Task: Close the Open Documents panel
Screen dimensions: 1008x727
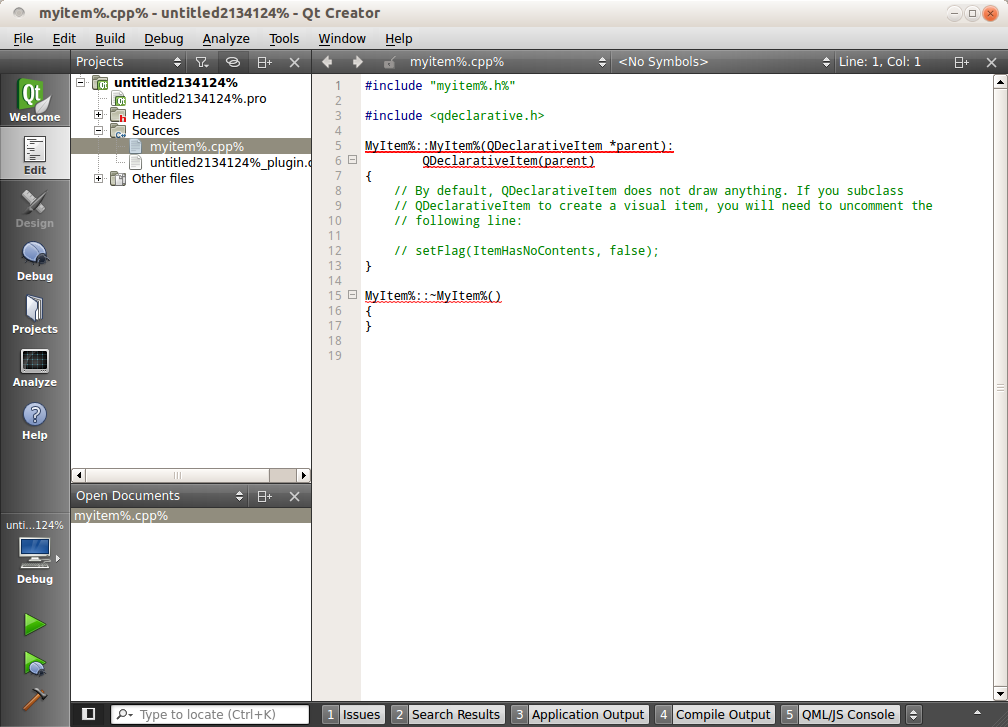Action: 294,496
